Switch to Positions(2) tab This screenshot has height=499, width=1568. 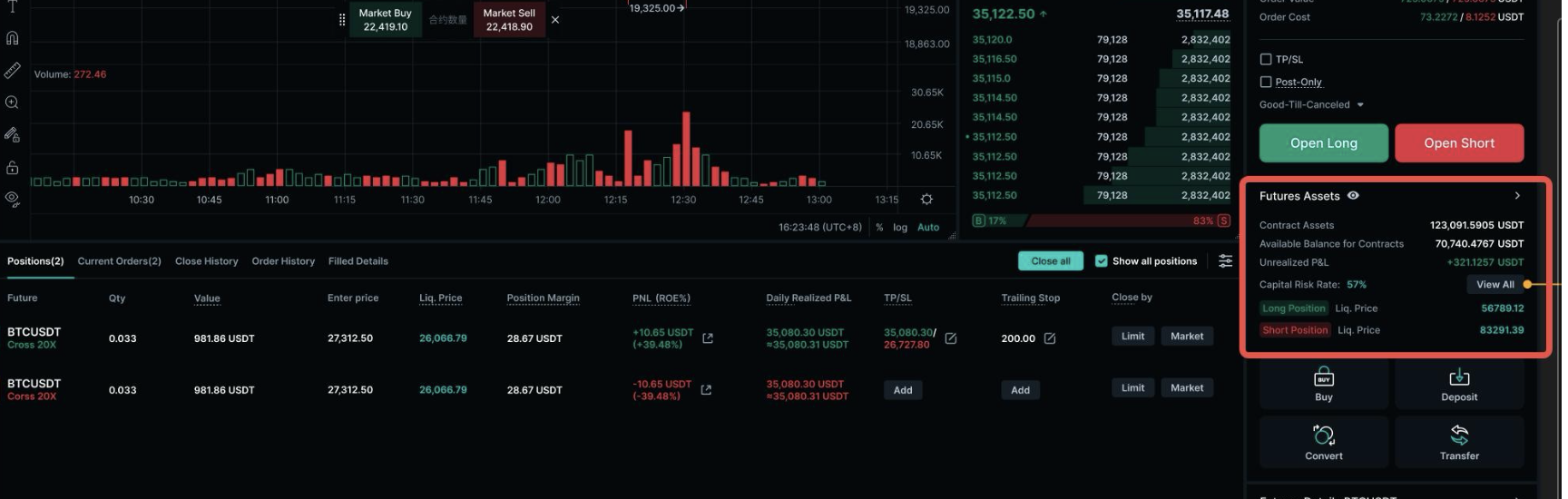(35, 261)
